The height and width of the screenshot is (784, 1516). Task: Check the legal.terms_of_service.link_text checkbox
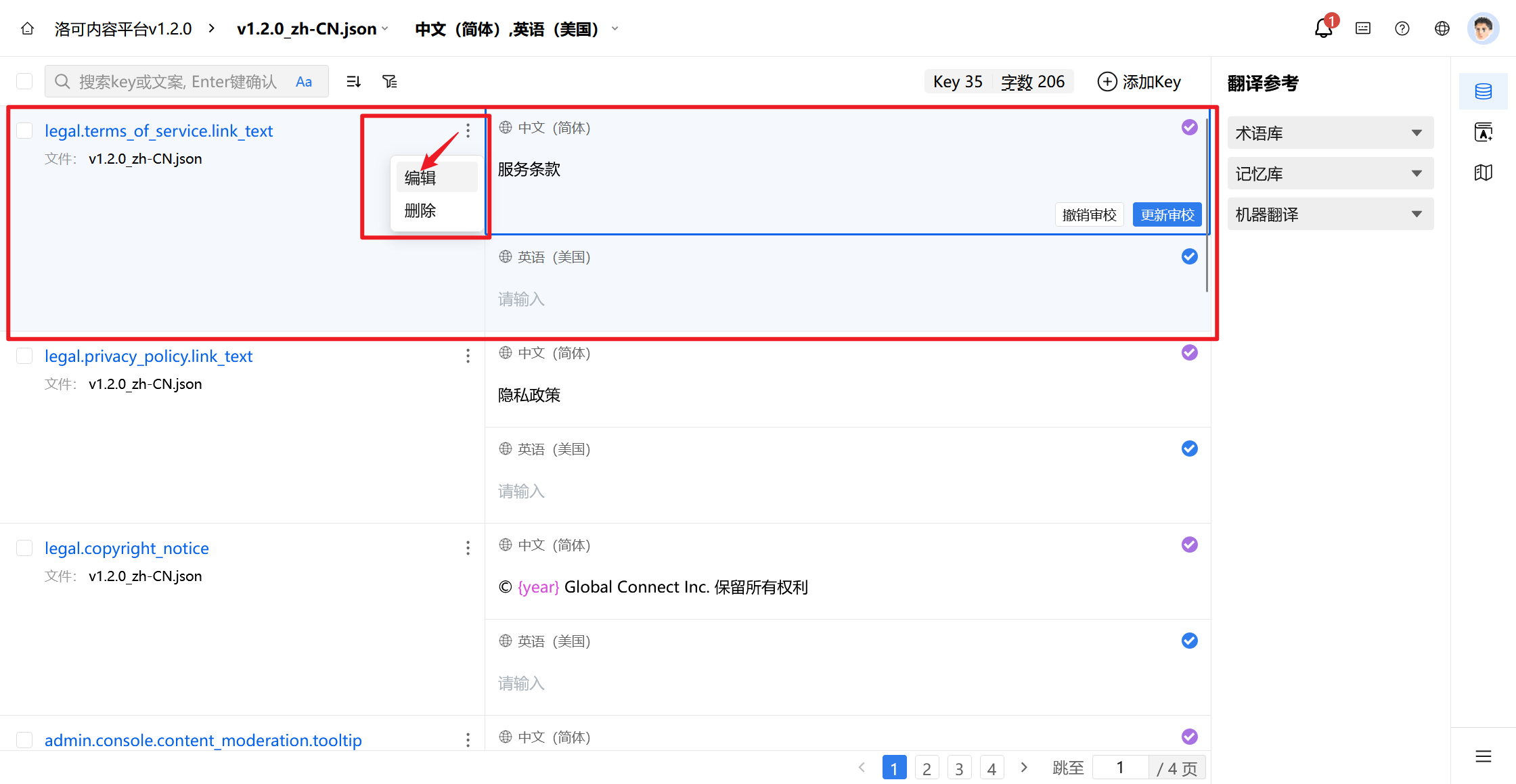(x=24, y=131)
